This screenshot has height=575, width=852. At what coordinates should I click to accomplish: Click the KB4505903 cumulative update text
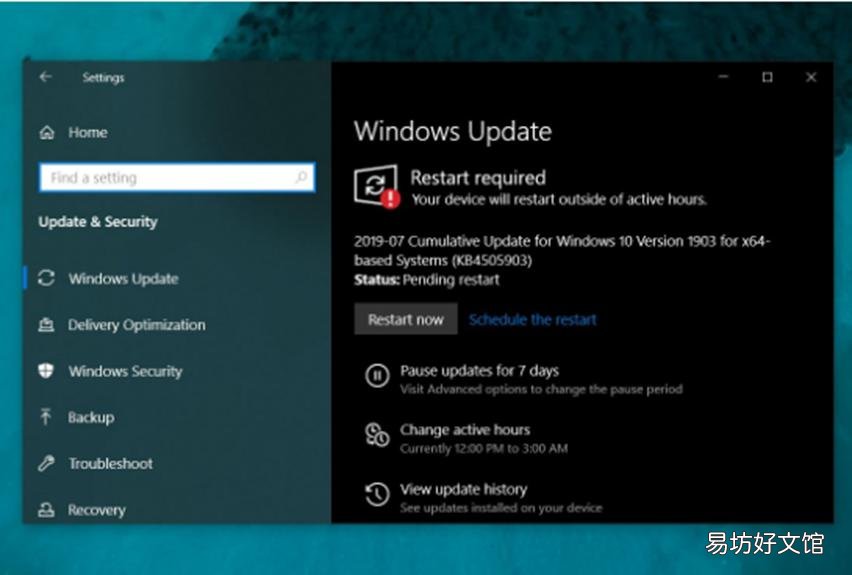562,251
